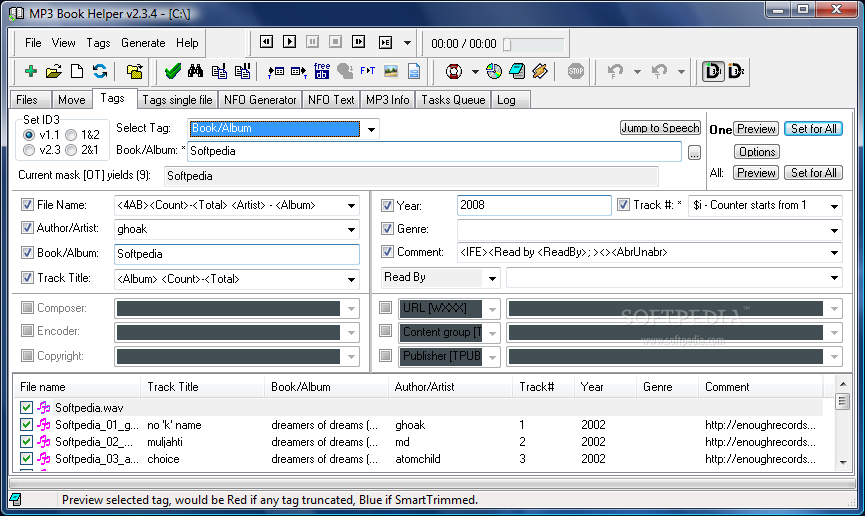Open the Read By field selector dropdown
This screenshot has width=865, height=516.
[x=492, y=279]
